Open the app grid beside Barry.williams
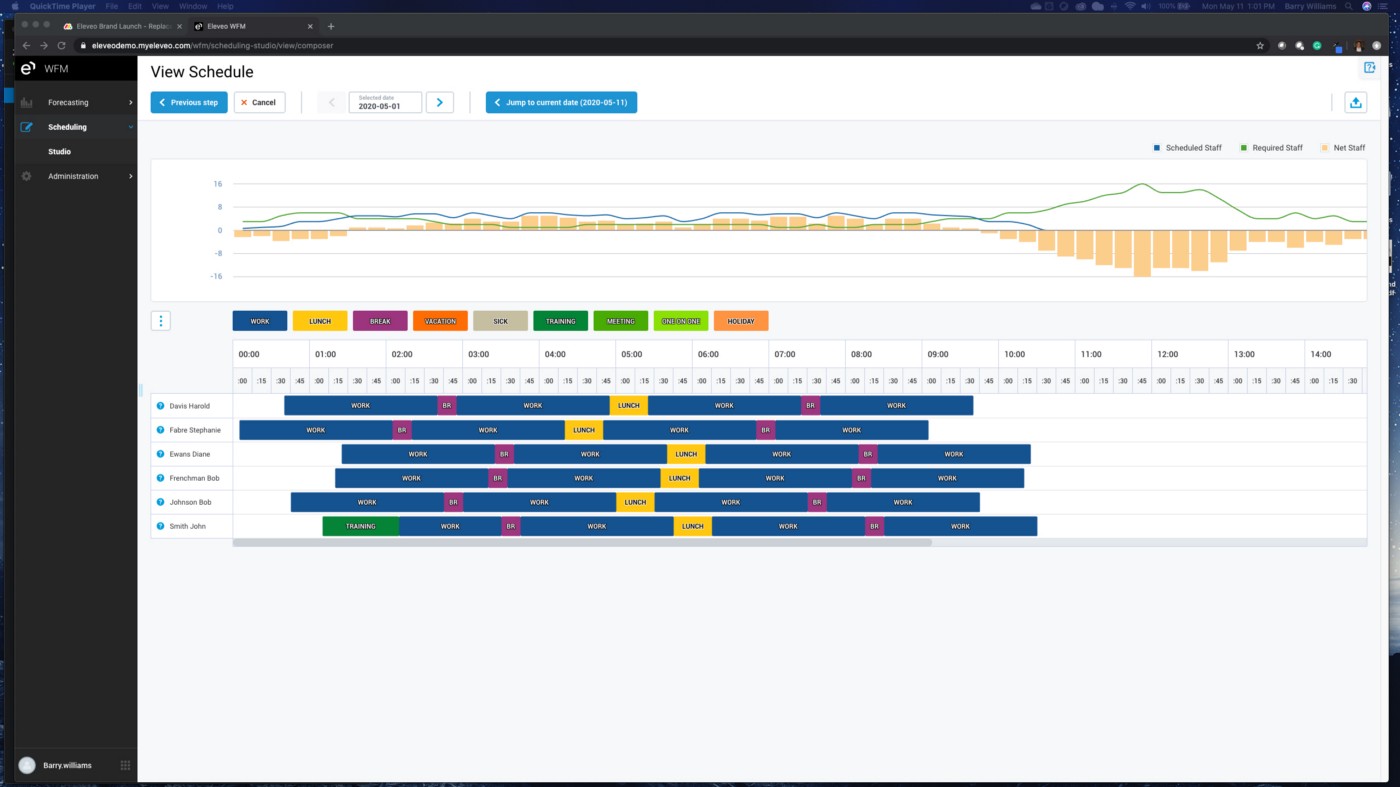 [x=125, y=765]
